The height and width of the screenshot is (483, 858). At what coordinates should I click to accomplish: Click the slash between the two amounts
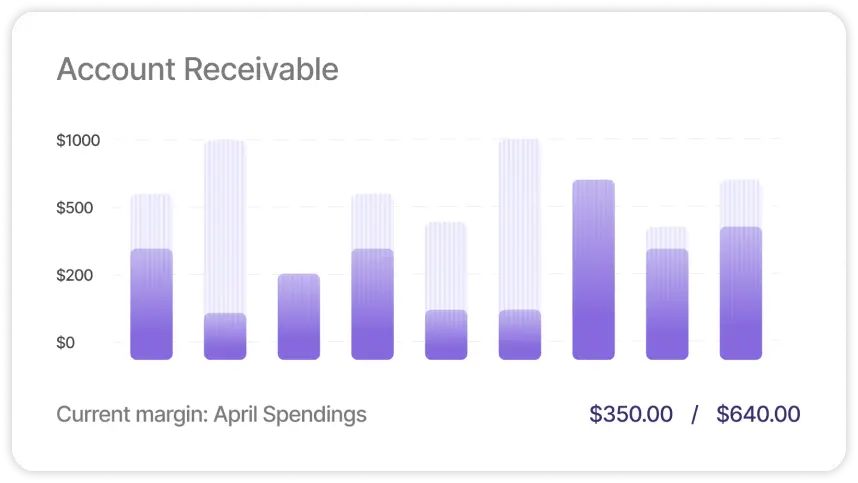[694, 414]
